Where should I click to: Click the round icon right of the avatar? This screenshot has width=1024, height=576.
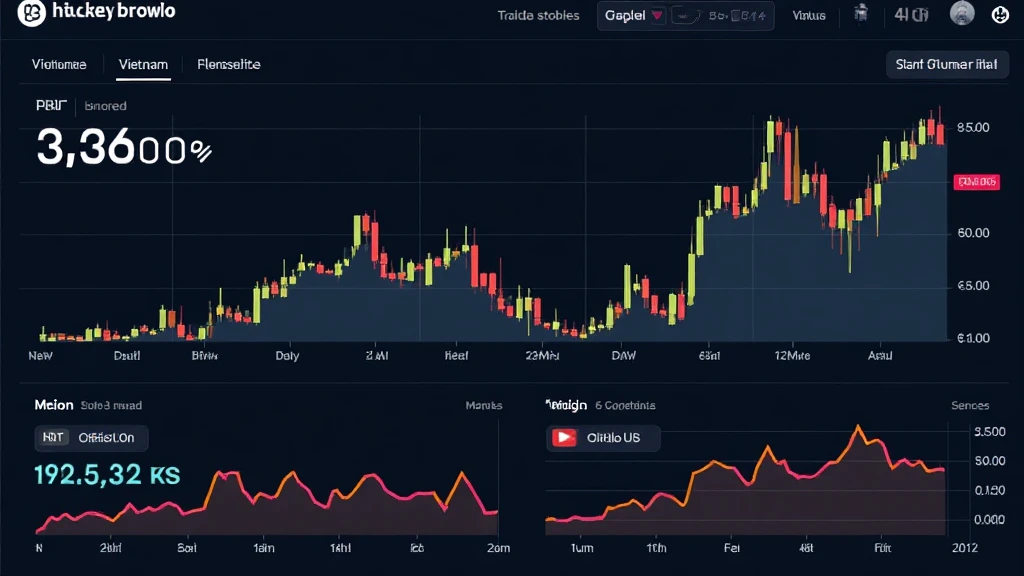point(999,15)
